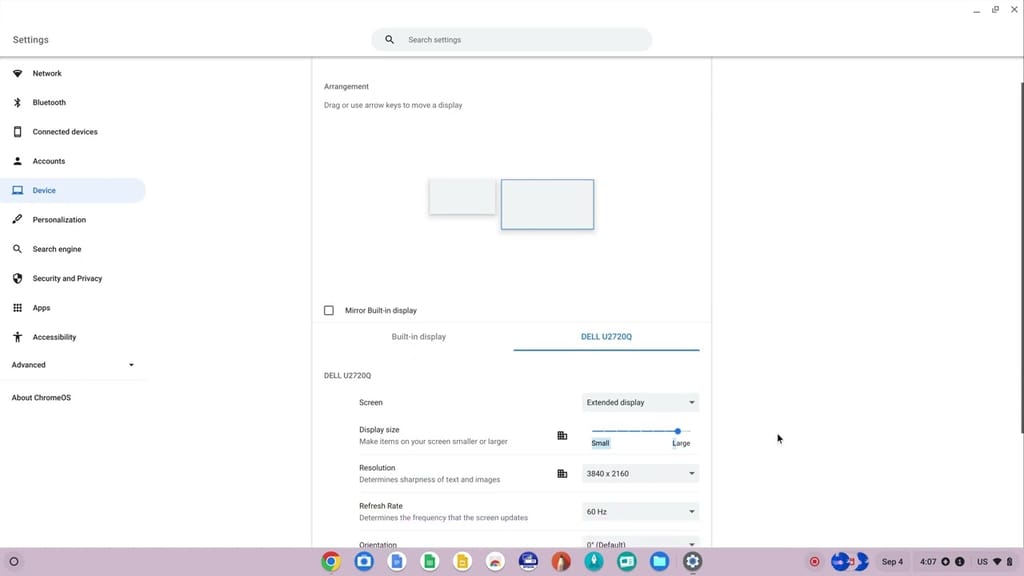The image size is (1024, 576).
Task: Open the Personalization settings section
Action: point(59,220)
